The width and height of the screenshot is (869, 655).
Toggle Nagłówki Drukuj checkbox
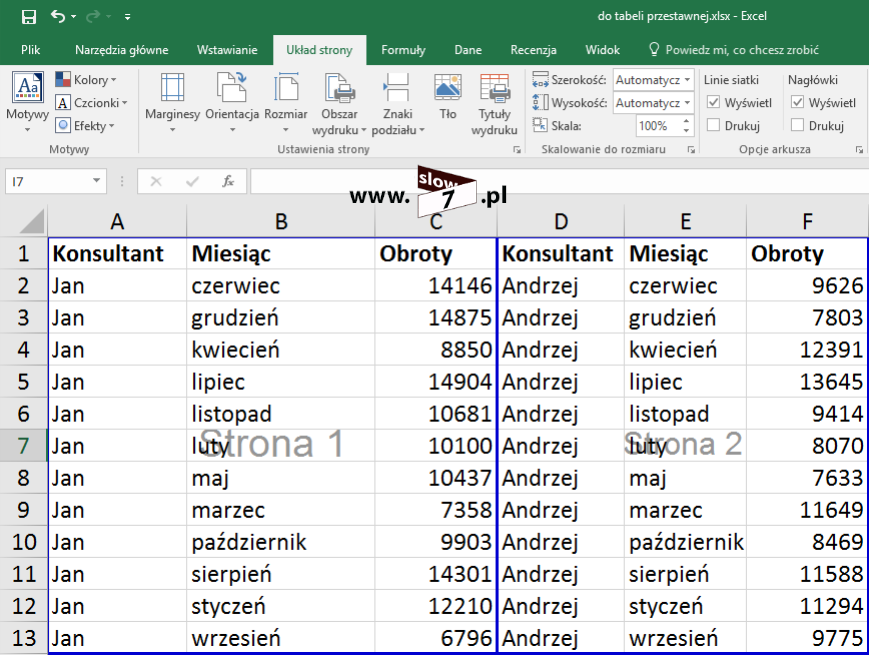click(798, 125)
